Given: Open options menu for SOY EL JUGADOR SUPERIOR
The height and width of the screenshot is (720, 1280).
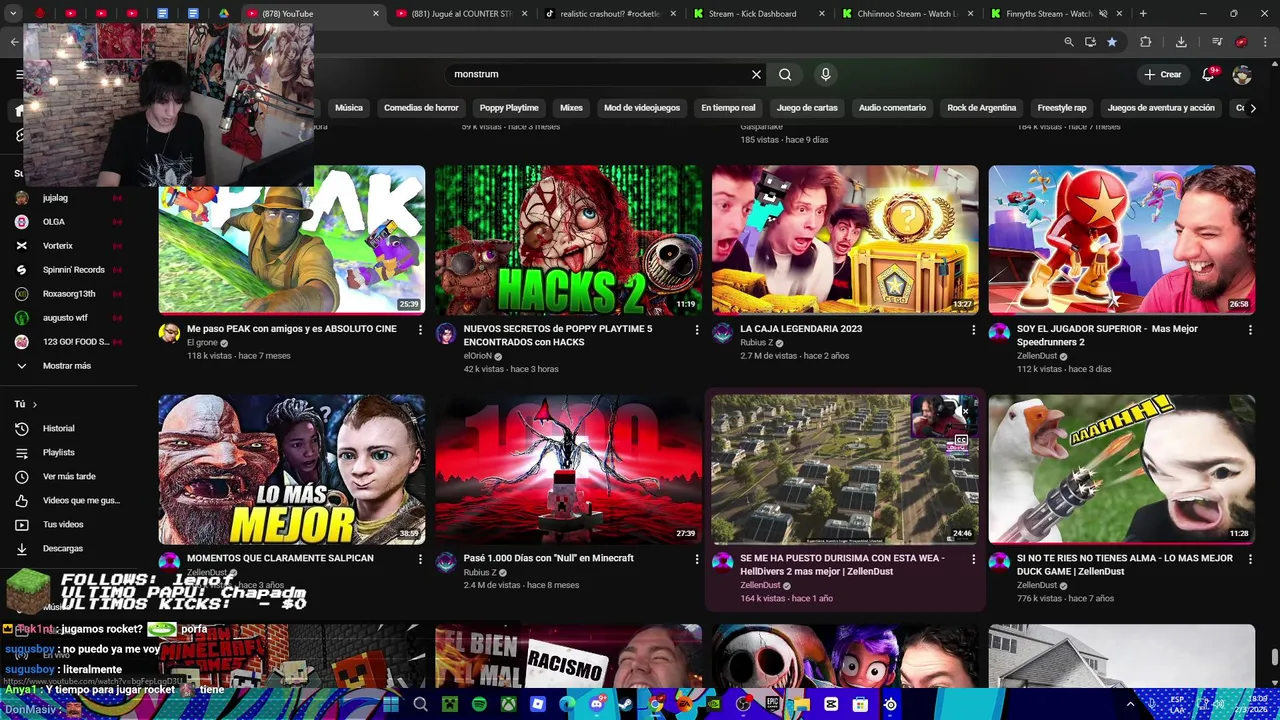Looking at the screenshot, I should click(1250, 329).
